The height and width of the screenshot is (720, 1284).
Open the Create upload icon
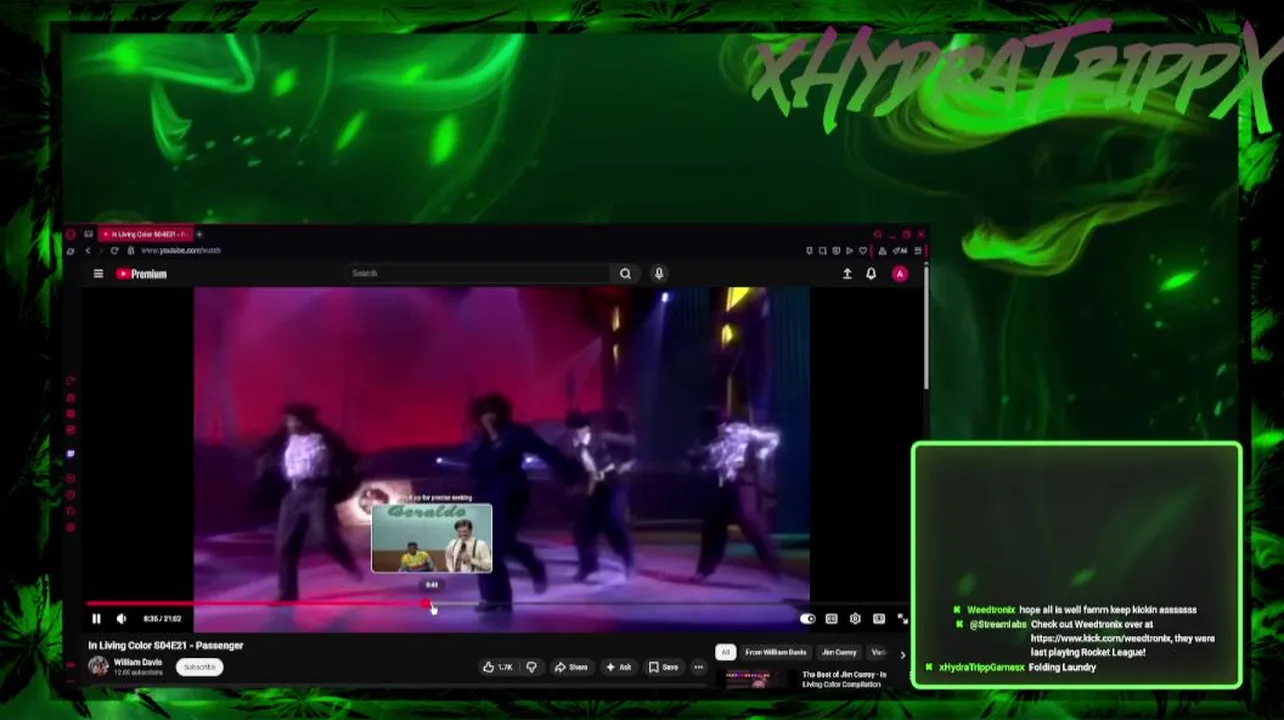tap(847, 274)
